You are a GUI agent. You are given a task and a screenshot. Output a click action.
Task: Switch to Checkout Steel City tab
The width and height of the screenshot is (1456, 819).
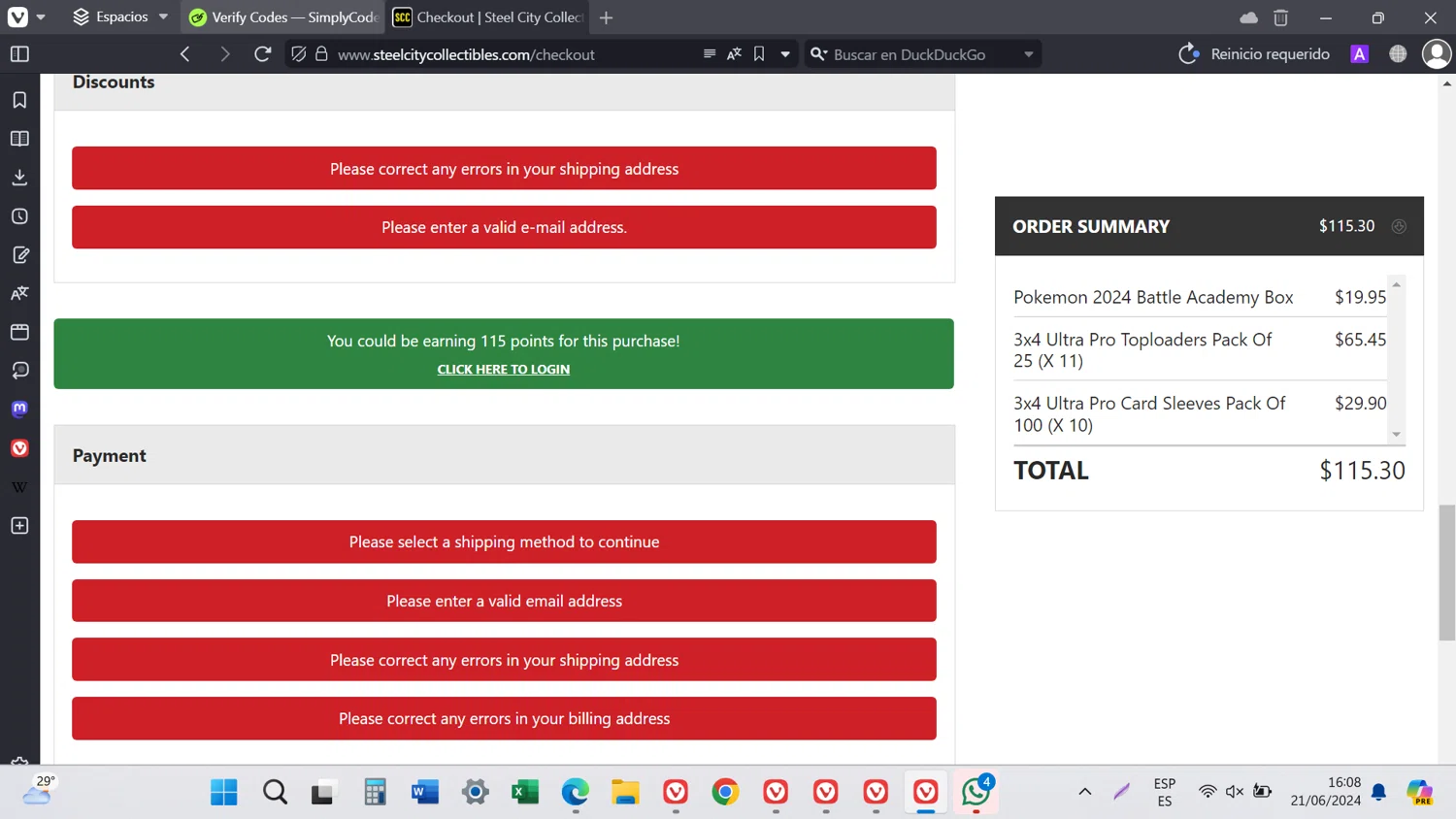coord(487,17)
